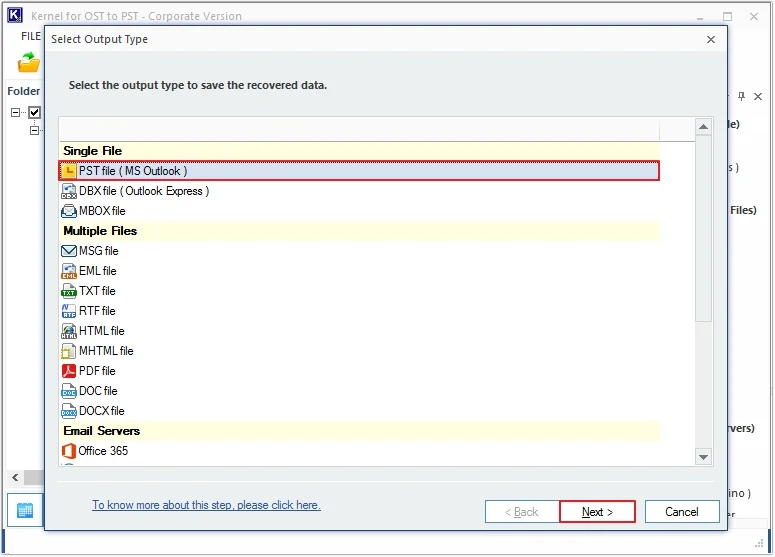Select the PST file icon
This screenshot has height=557, width=775.
click(69, 171)
